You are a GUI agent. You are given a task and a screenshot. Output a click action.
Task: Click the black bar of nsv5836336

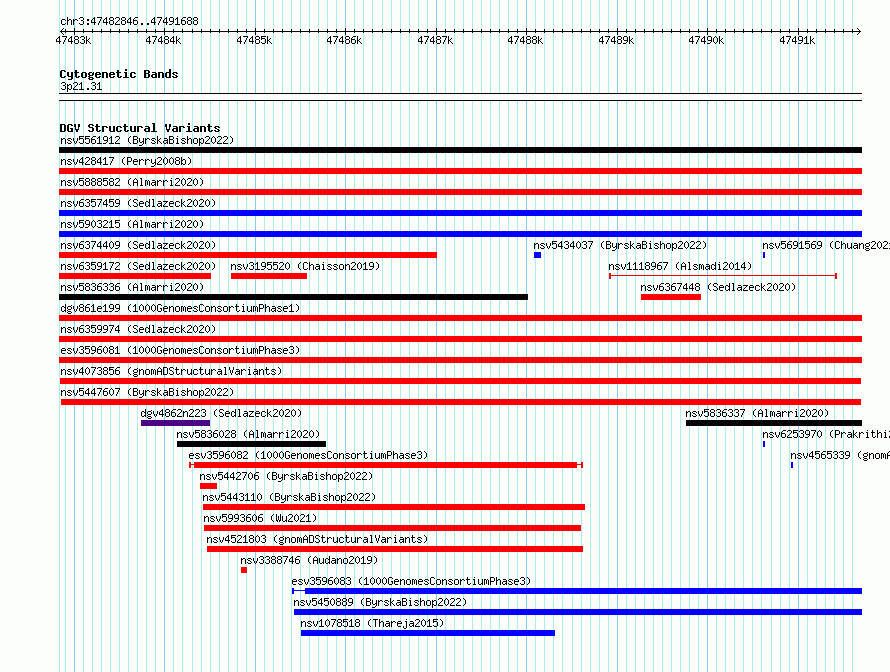pos(293,297)
